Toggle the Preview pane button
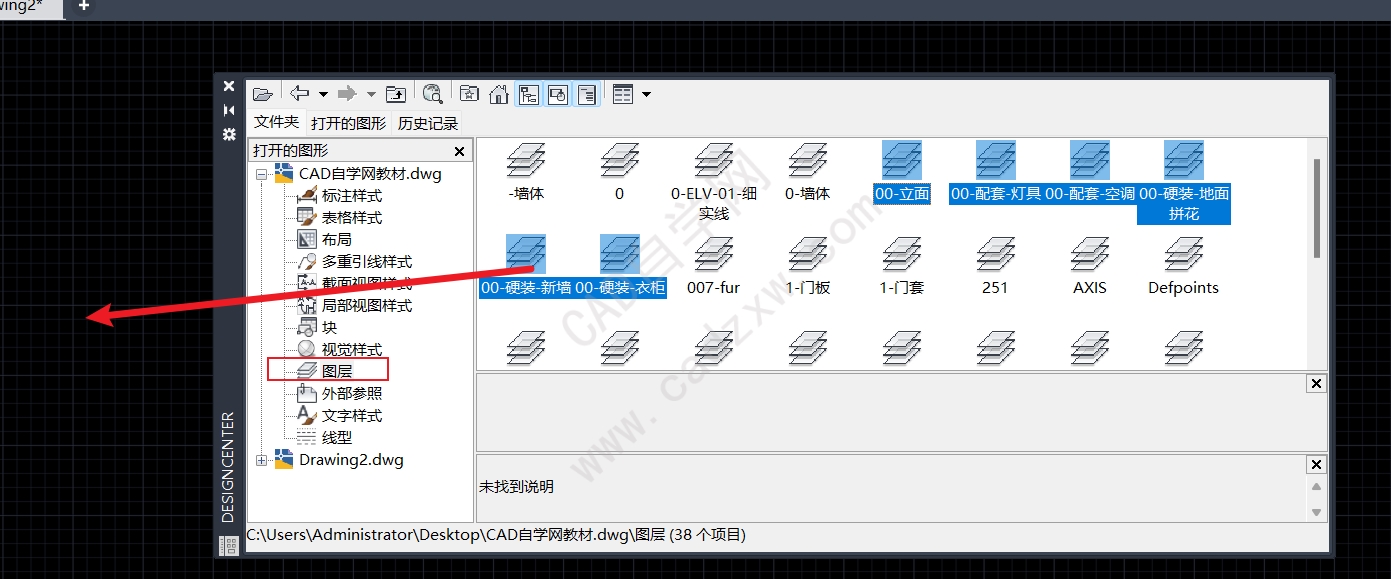This screenshot has height=579, width=1391. coord(558,94)
